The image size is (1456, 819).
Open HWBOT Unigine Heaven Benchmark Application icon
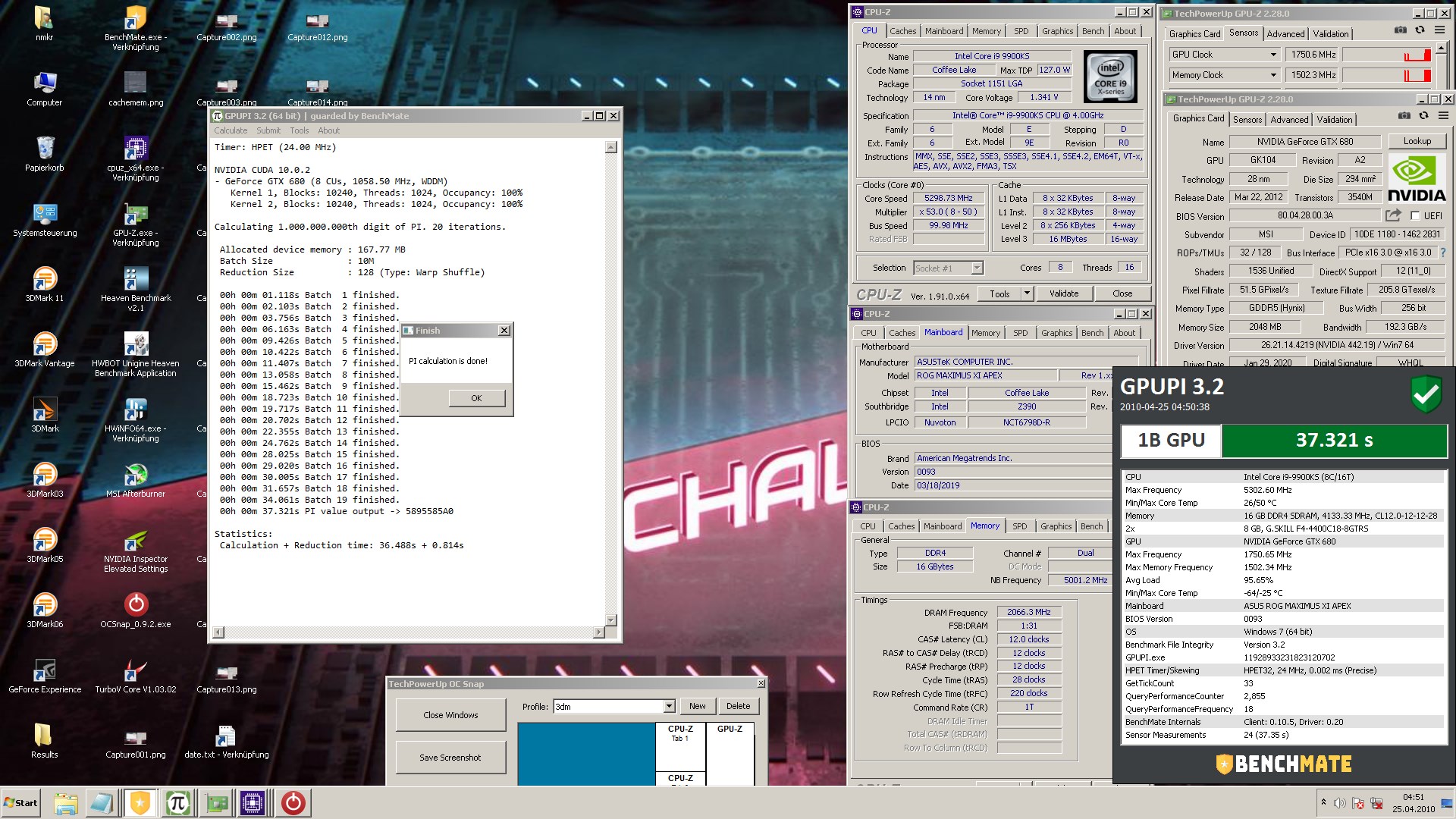point(136,354)
